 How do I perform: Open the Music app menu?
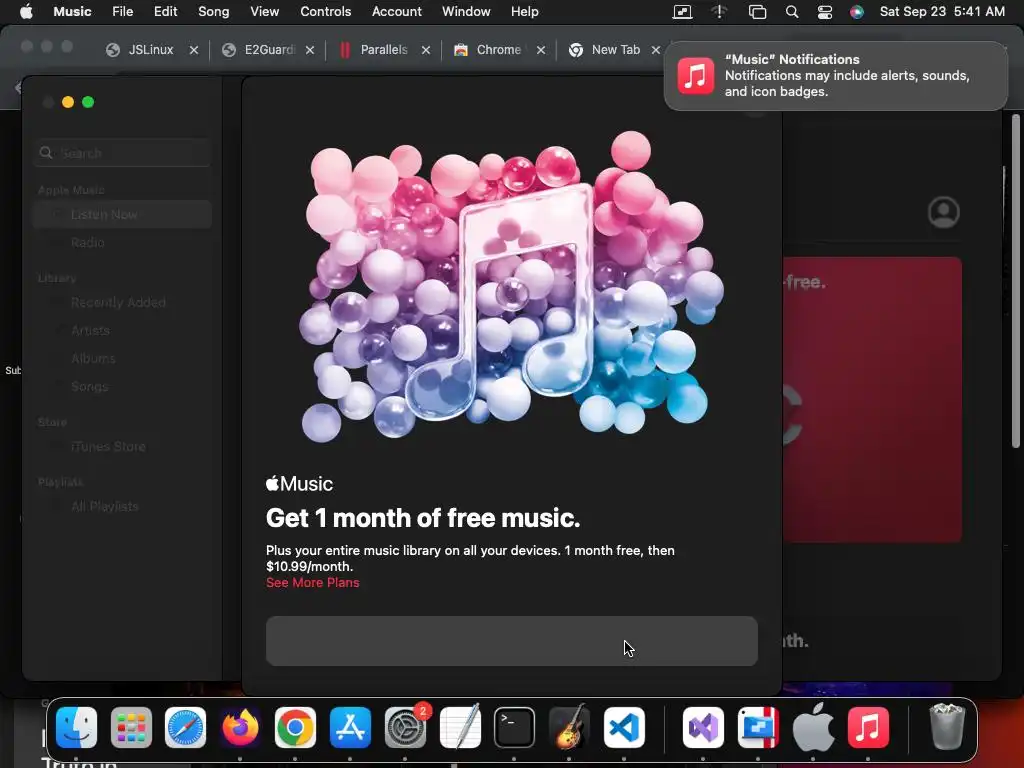click(72, 11)
